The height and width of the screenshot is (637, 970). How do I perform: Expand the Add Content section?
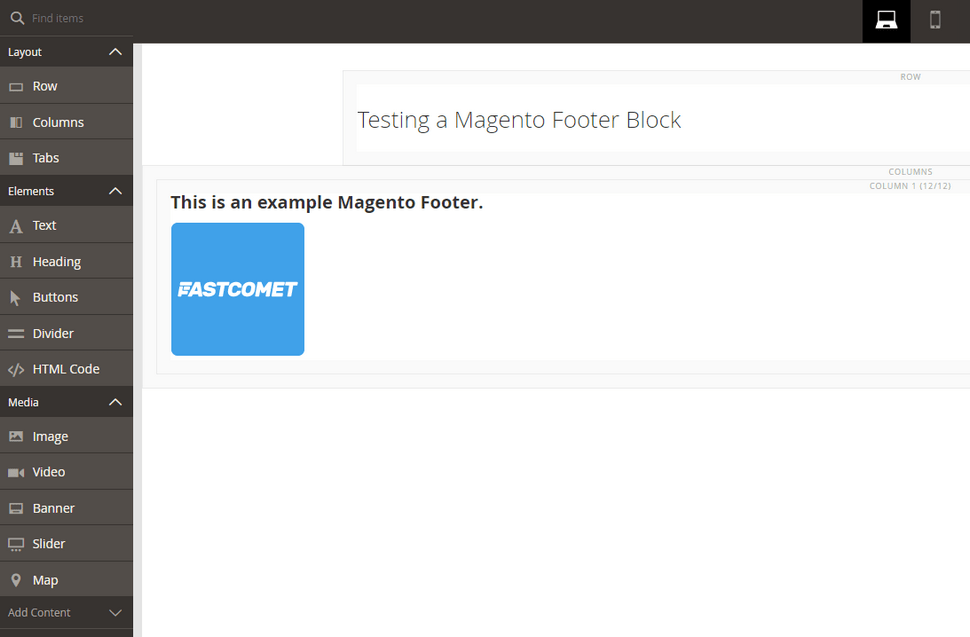tap(66, 612)
